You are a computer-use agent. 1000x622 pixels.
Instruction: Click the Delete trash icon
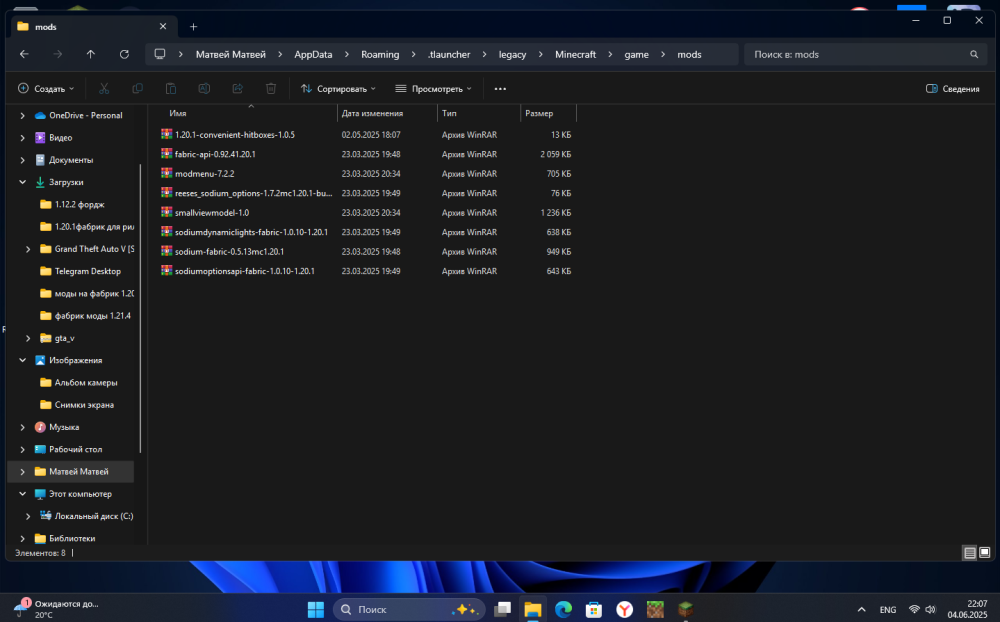click(271, 89)
